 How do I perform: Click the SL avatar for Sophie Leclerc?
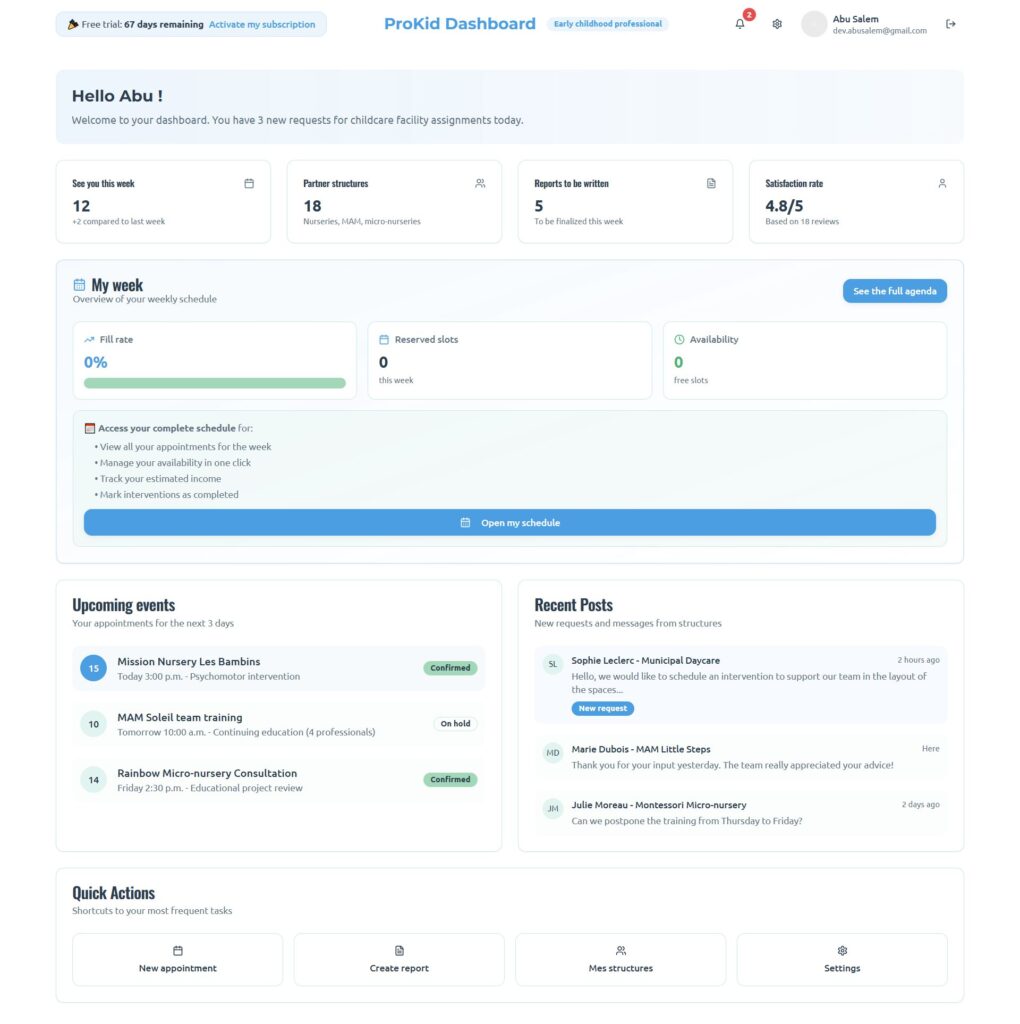pos(553,664)
